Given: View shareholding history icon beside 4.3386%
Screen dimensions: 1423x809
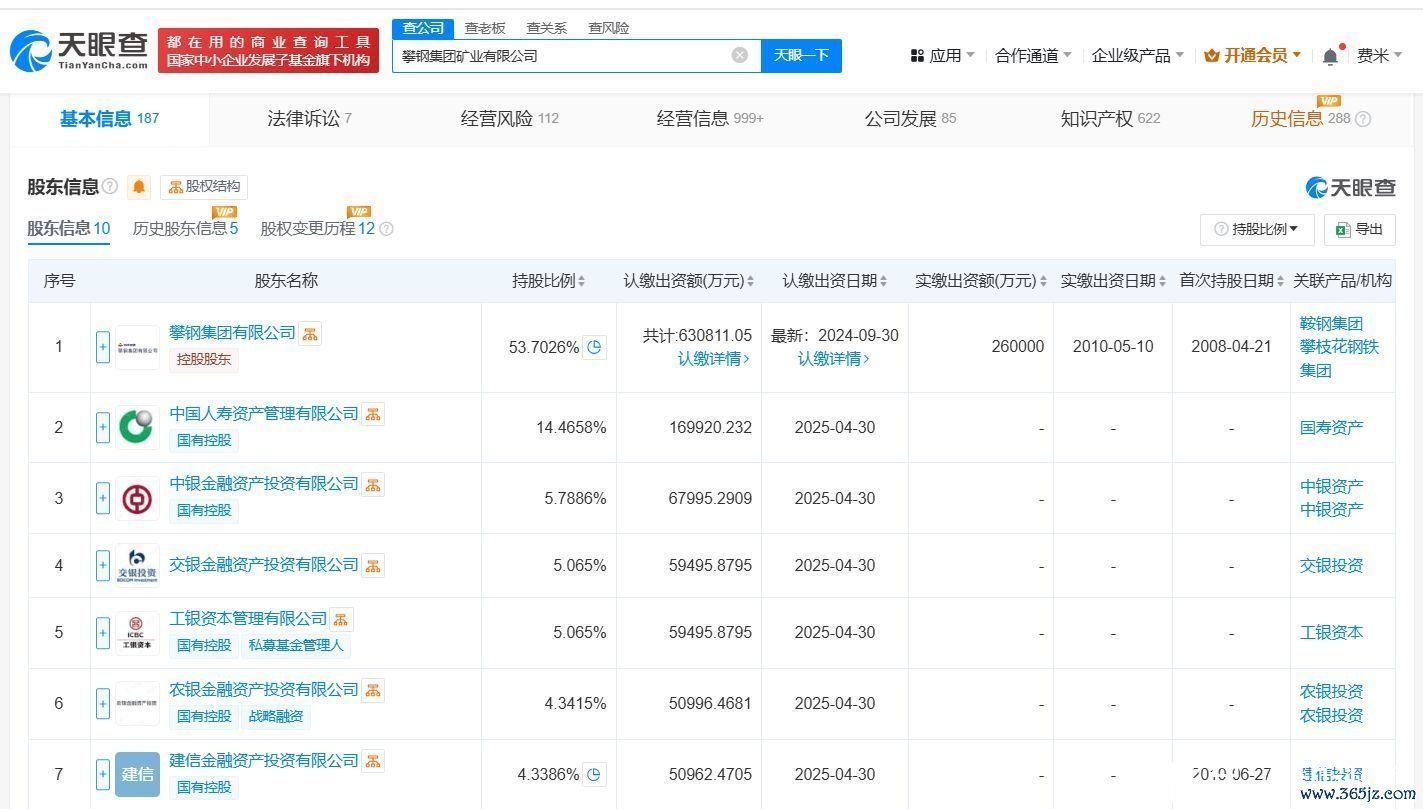Looking at the screenshot, I should [x=594, y=774].
